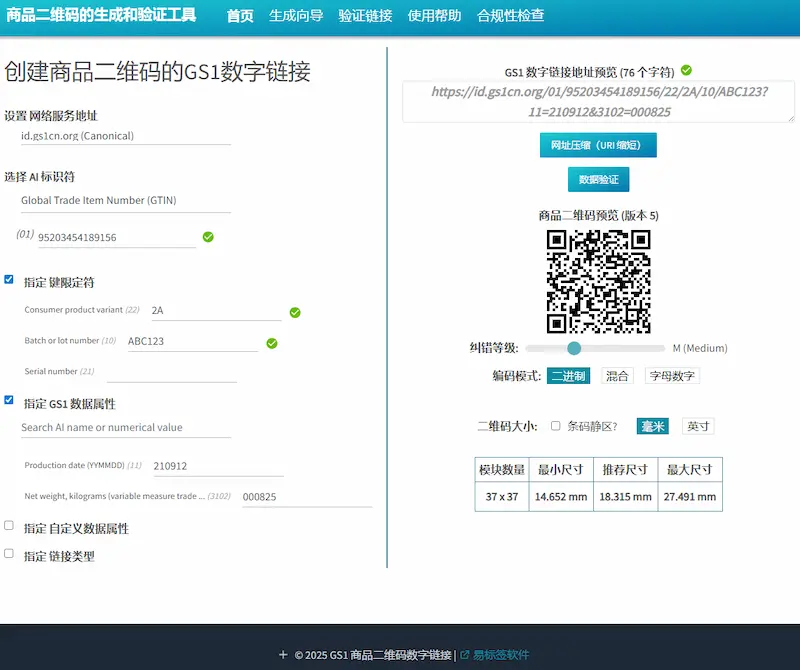Image resolution: width=800 pixels, height=670 pixels.
Task: Click the Batch or lot number (10) field
Action: (x=193, y=341)
